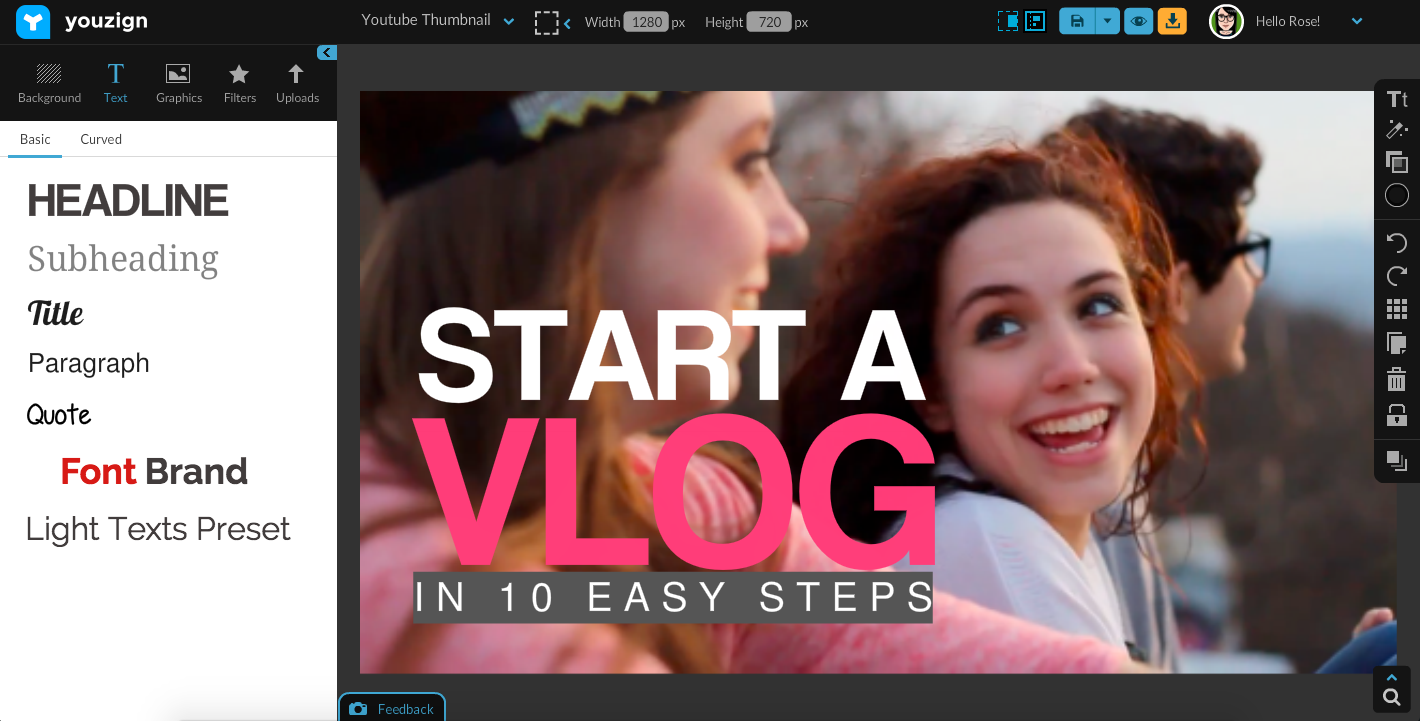Open the Graphics panel
Viewport: 1420px width, 721px height.
tap(179, 84)
